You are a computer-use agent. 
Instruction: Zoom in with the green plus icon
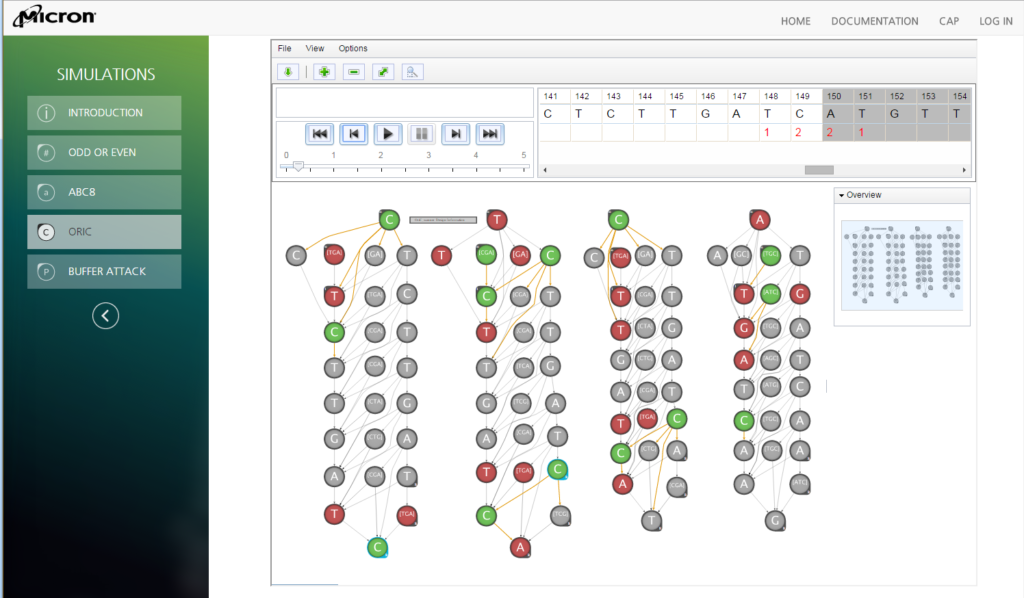click(324, 72)
